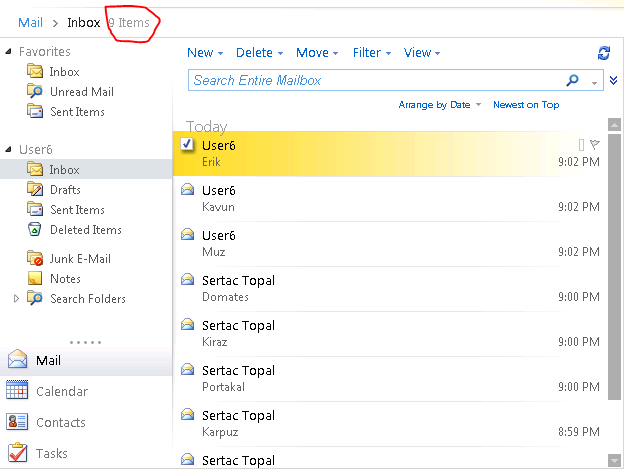The width and height of the screenshot is (624, 469).
Task: Toggle Newest on Top sort order
Action: 526,105
